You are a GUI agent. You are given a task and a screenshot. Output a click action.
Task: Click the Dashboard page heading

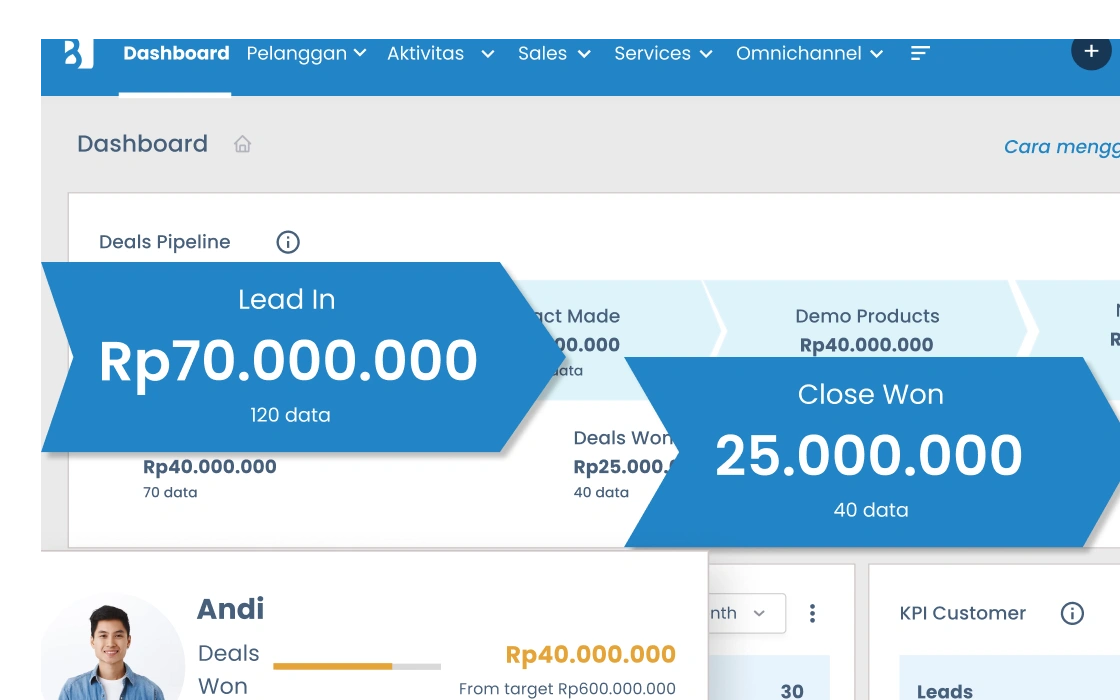[x=142, y=144]
